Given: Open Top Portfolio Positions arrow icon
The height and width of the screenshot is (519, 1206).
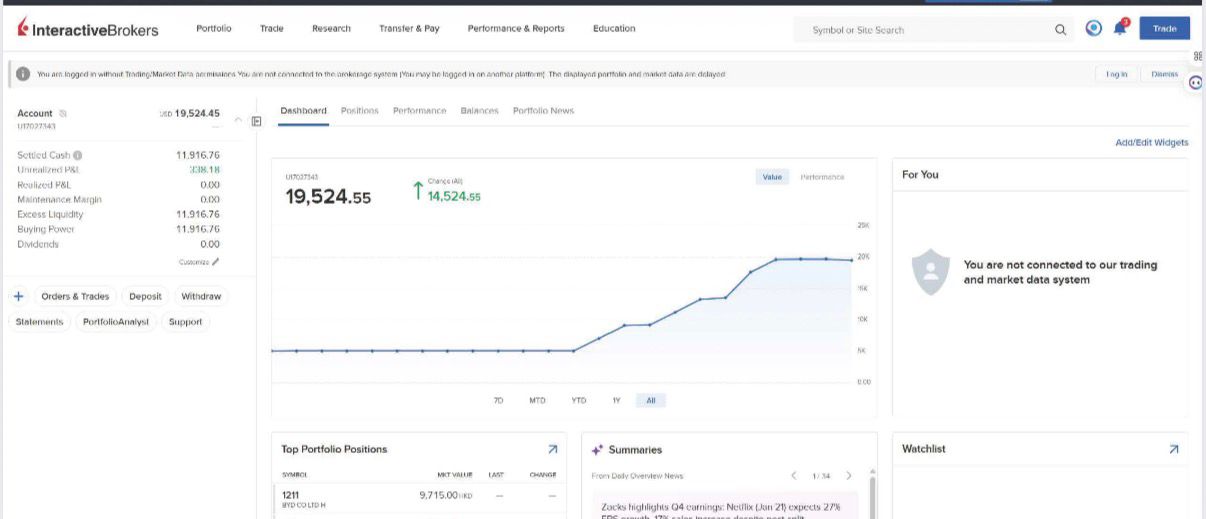Looking at the screenshot, I should [x=552, y=450].
